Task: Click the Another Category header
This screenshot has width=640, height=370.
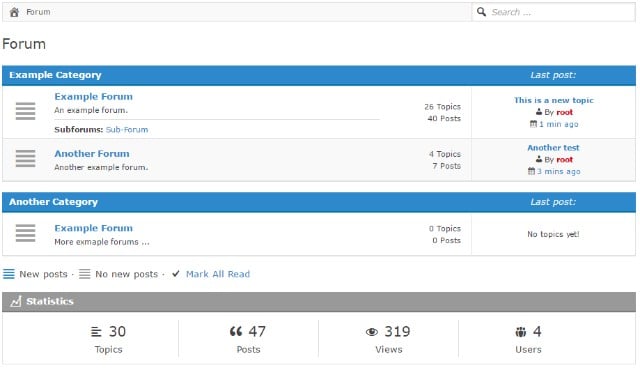Action: pos(53,202)
